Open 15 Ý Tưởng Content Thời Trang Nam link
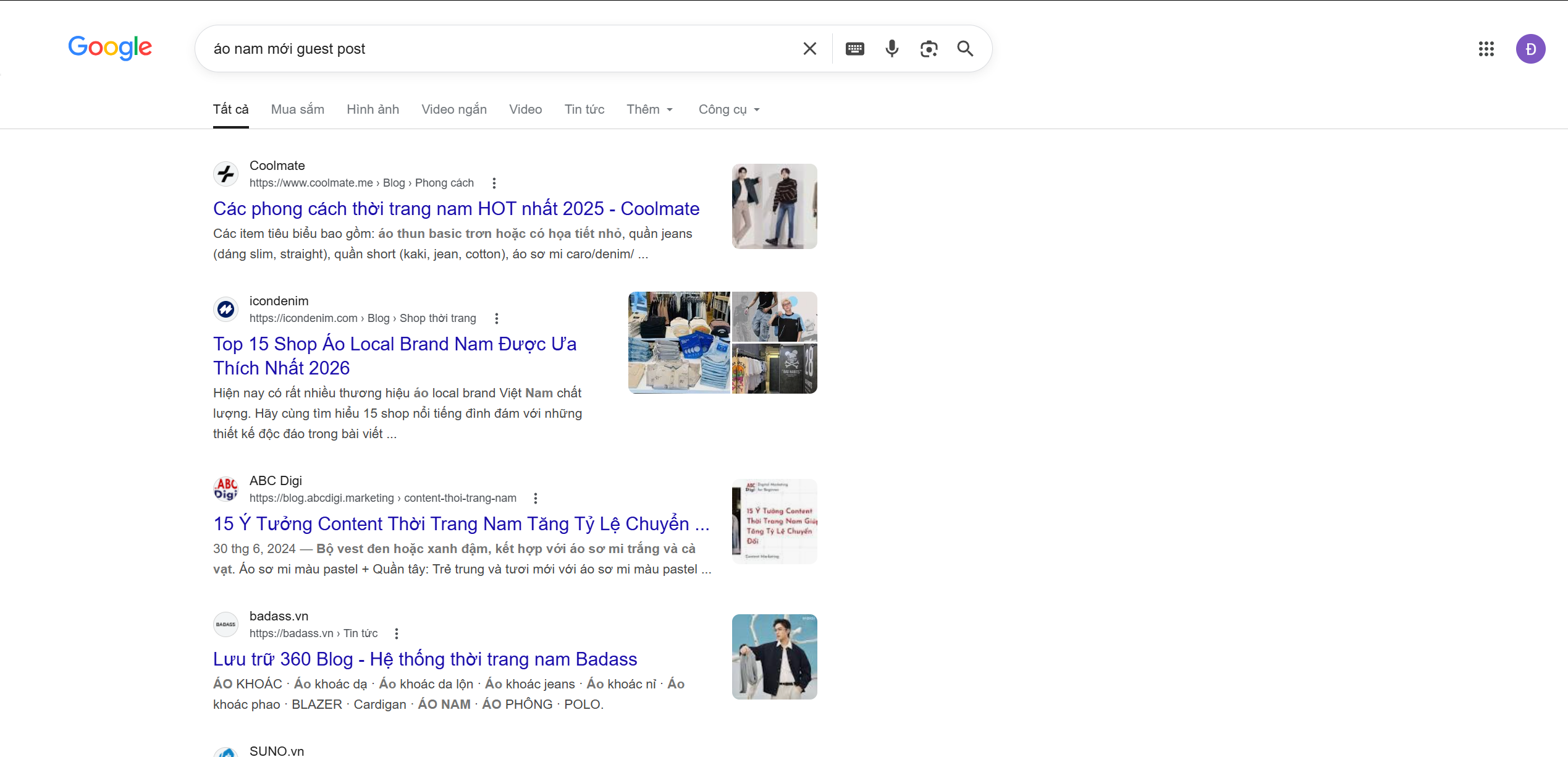Image resolution: width=1568 pixels, height=757 pixels. (462, 524)
